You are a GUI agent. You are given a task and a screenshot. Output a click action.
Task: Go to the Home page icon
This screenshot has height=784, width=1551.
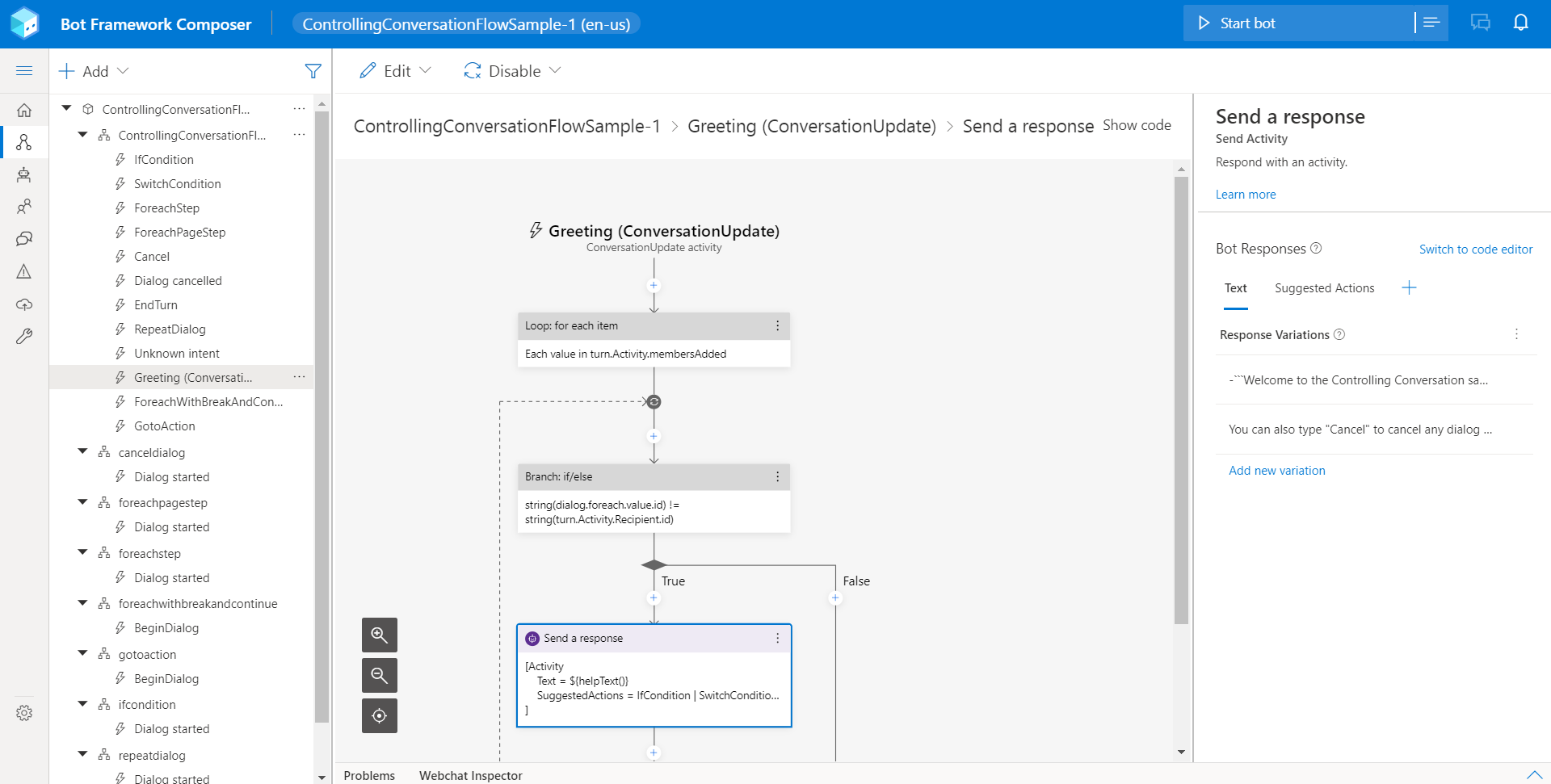tap(24, 110)
